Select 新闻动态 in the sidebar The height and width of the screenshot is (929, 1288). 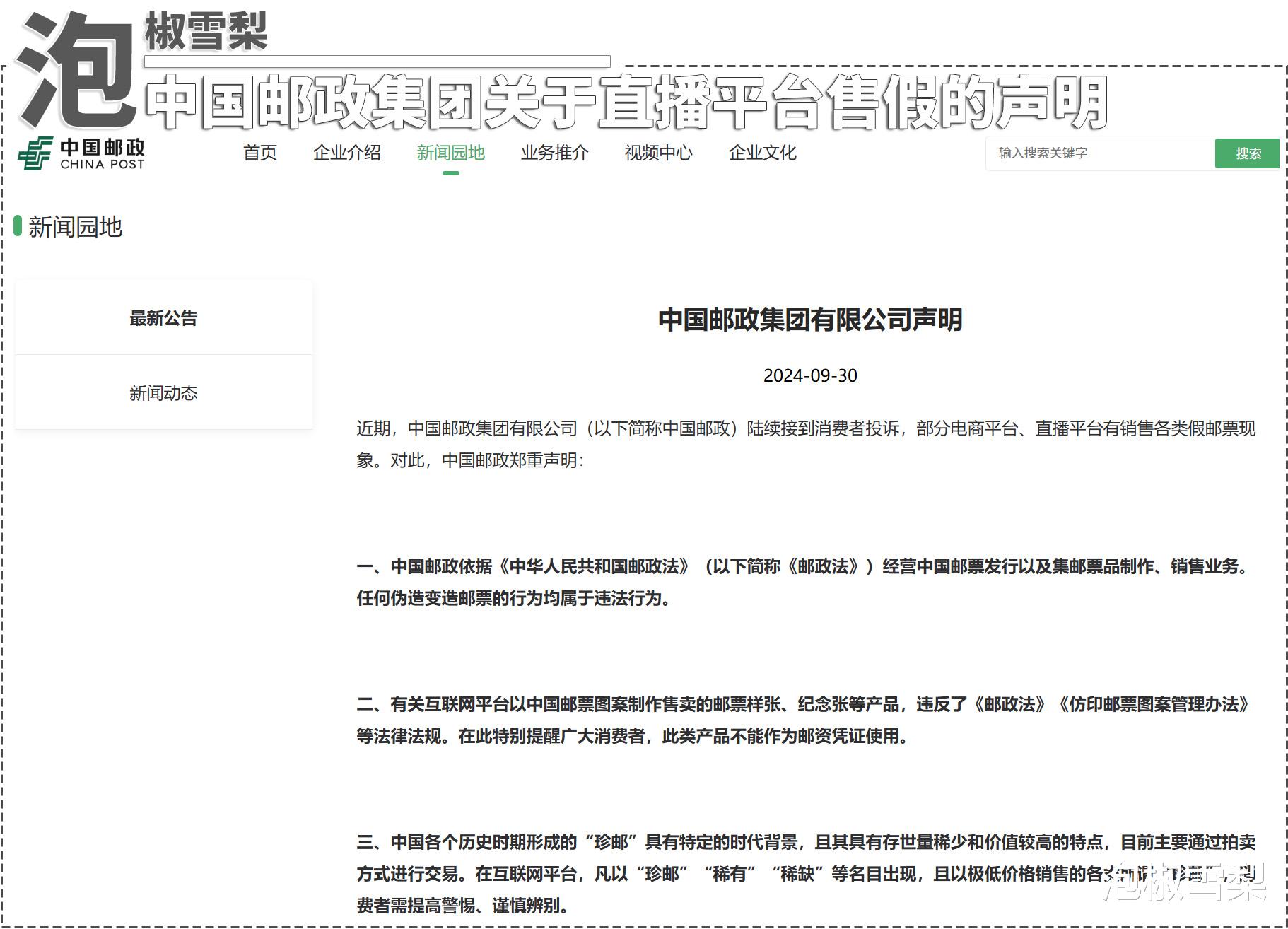coord(163,392)
